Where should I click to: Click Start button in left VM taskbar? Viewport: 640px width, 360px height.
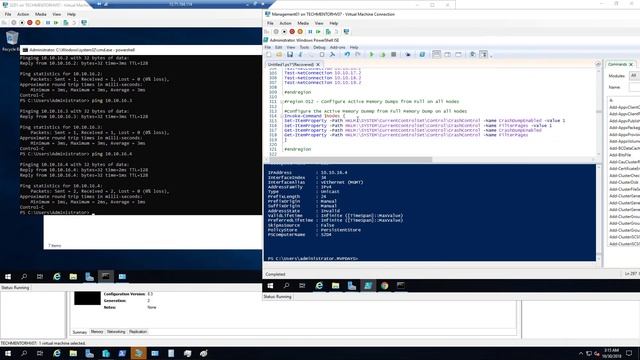[8, 277]
